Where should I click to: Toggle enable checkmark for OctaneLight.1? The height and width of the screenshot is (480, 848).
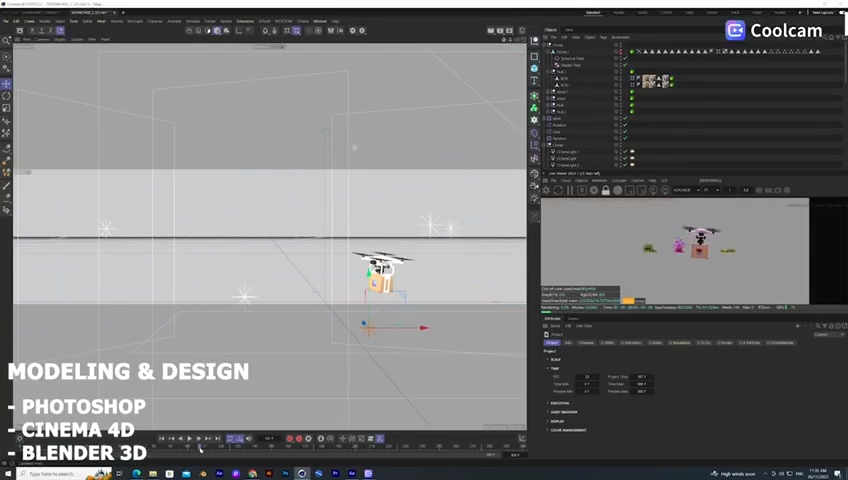[625, 152]
